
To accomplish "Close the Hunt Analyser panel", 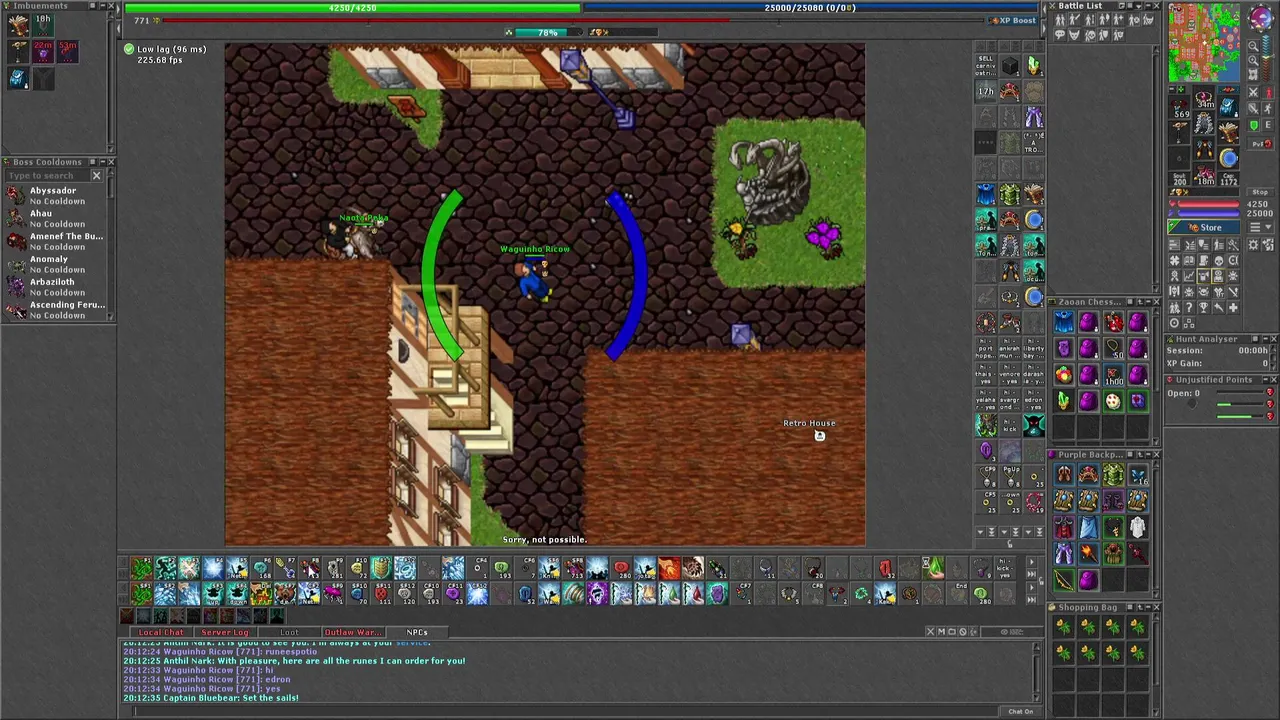I will [x=1274, y=339].
